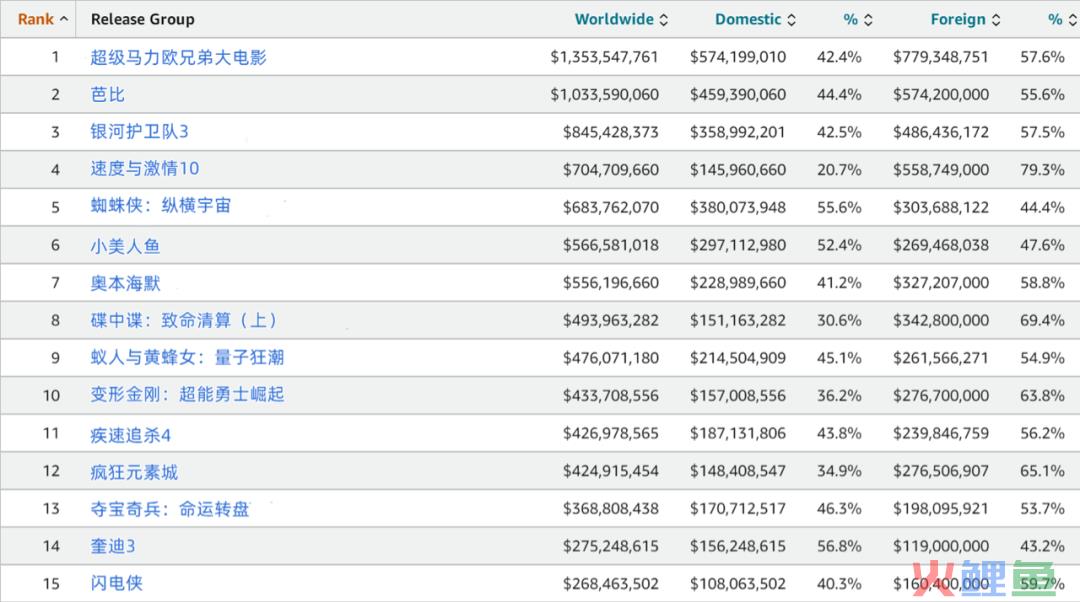1080x602 pixels.
Task: Click the Release Group column header
Action: point(143,19)
